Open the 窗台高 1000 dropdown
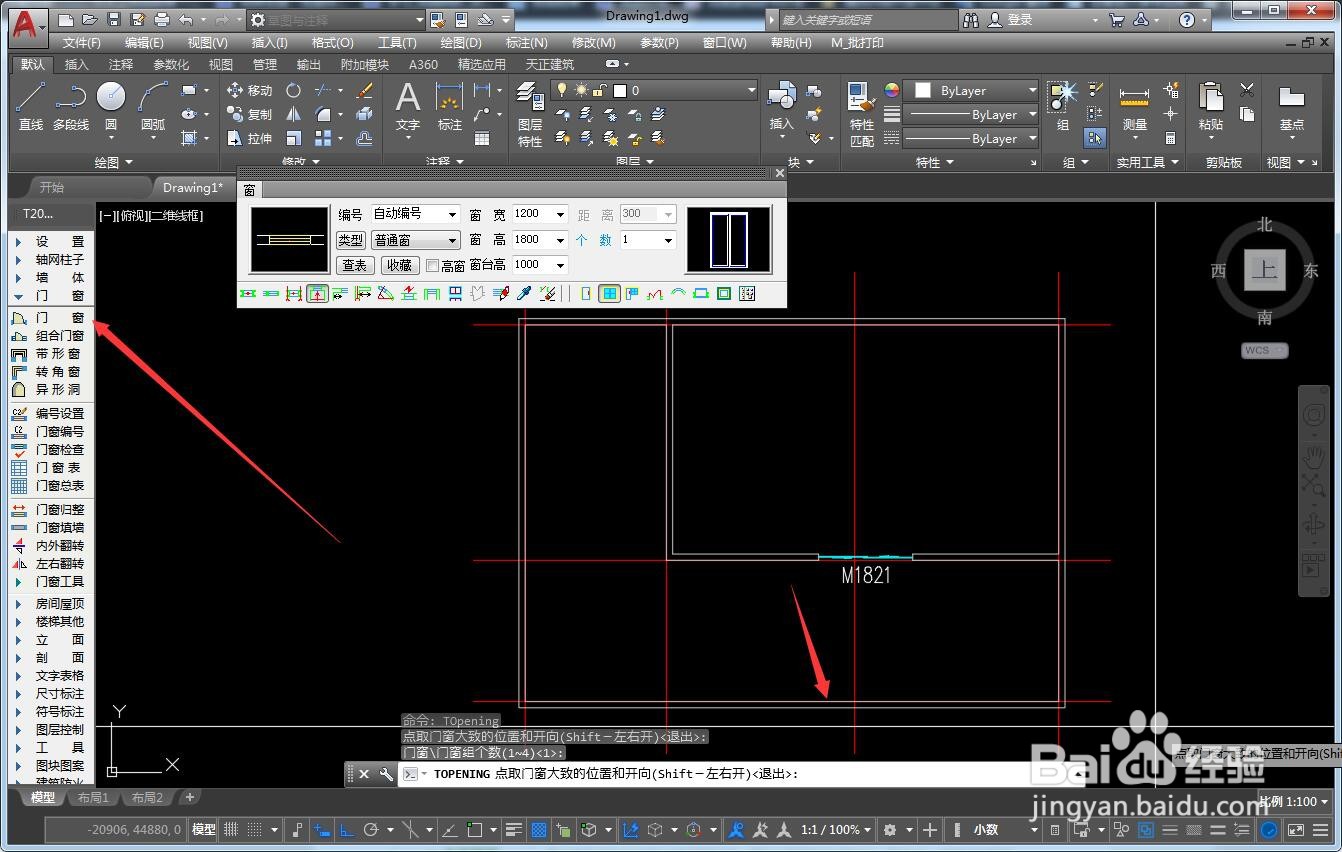 pos(560,265)
